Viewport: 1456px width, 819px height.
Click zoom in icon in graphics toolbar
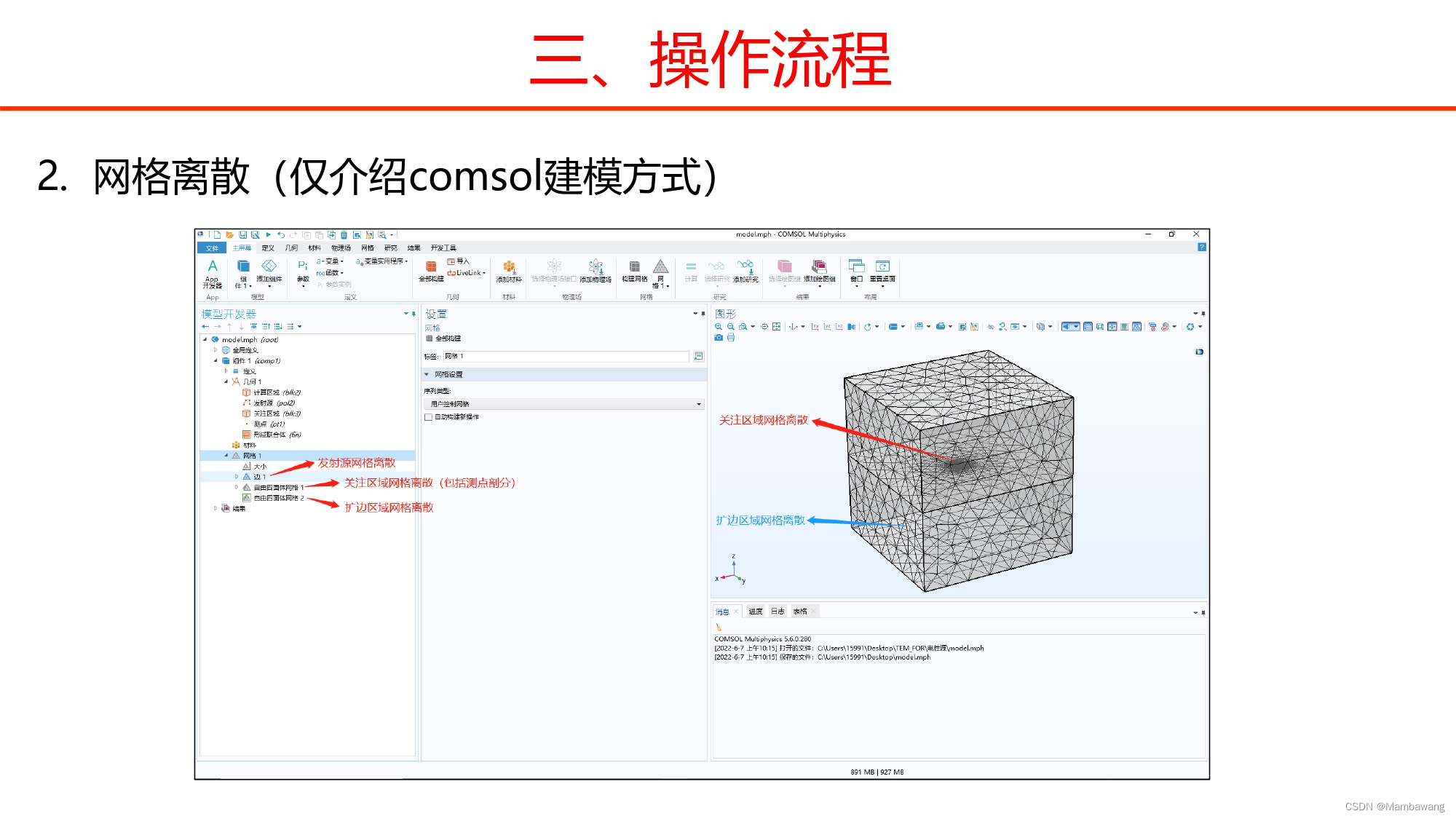(x=719, y=327)
